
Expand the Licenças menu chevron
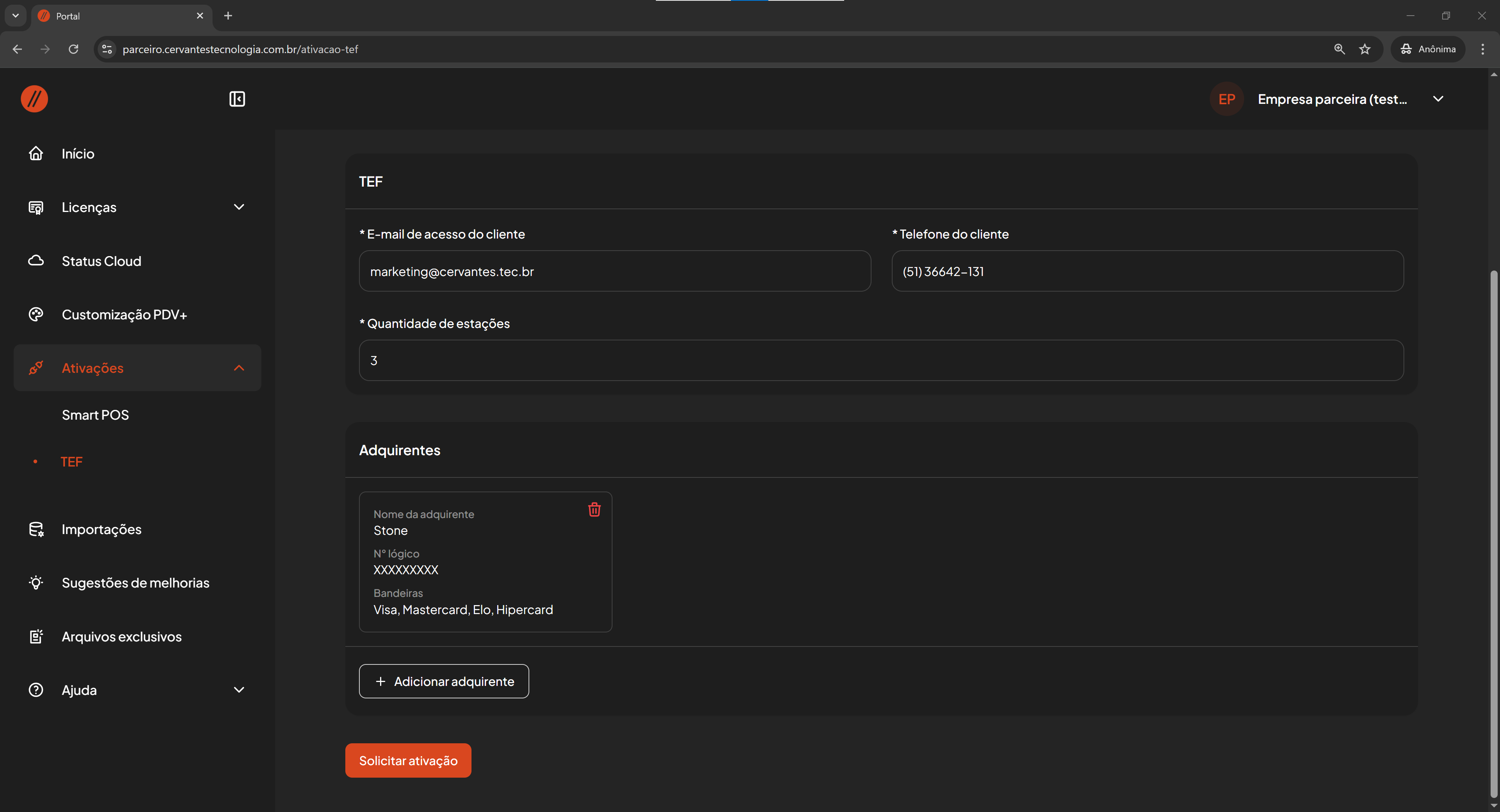coord(239,207)
